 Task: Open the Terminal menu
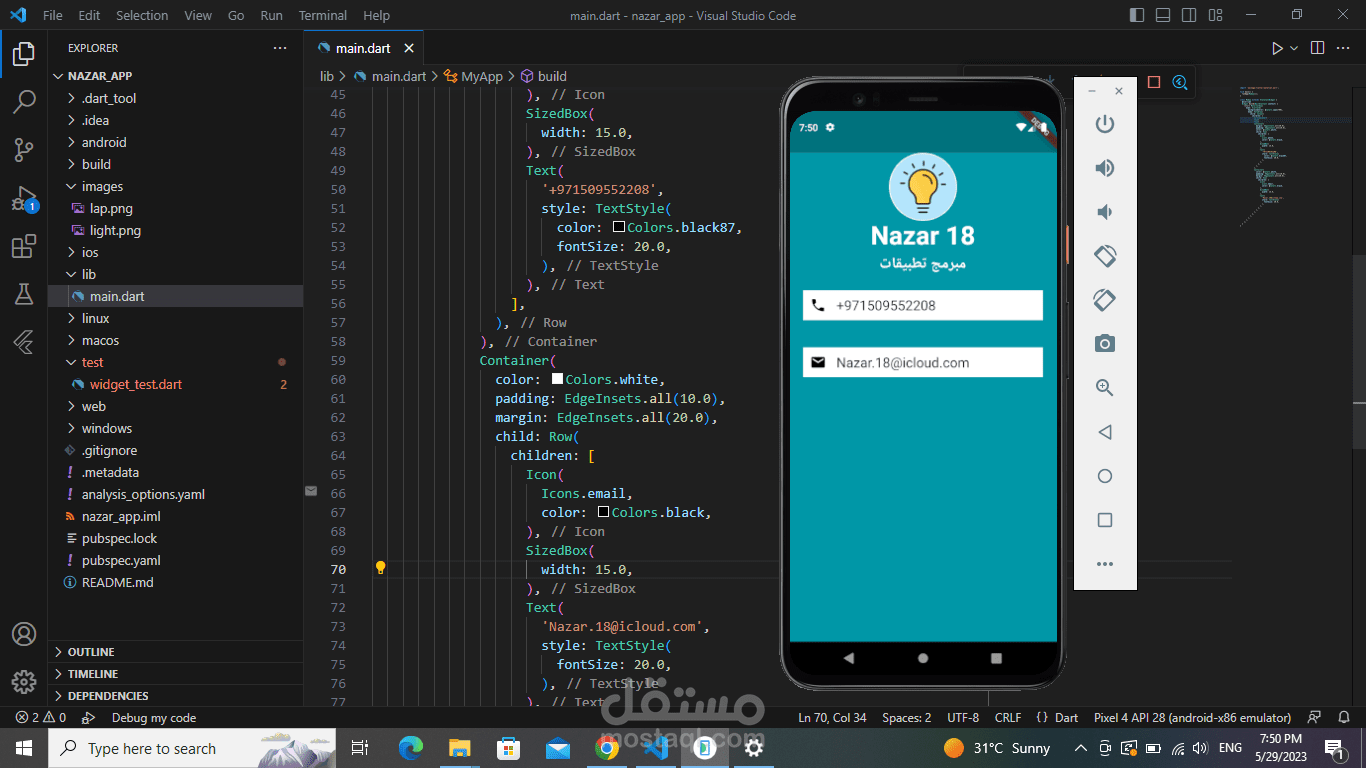pyautogui.click(x=322, y=15)
